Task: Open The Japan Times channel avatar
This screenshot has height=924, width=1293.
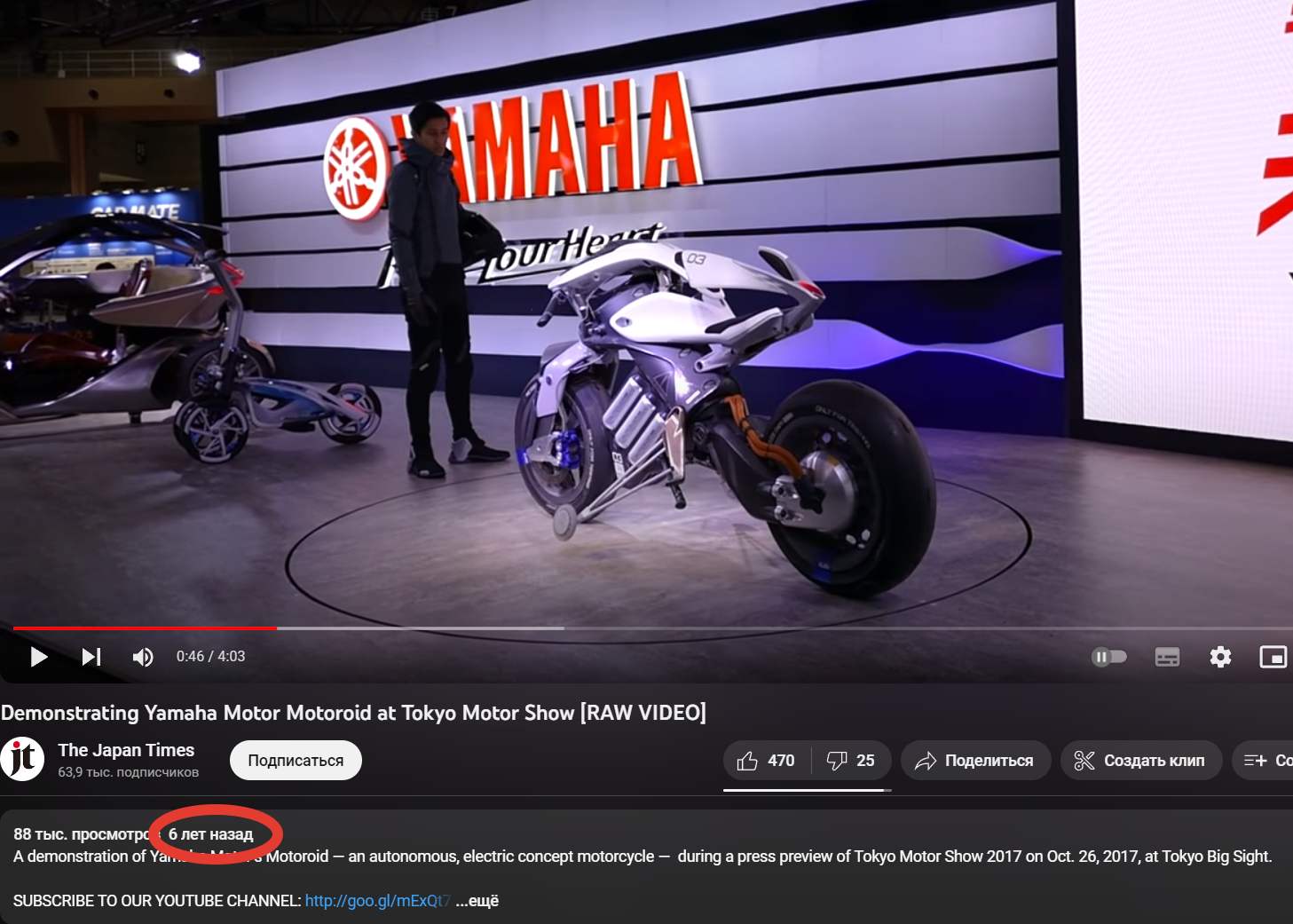Action: [x=22, y=759]
